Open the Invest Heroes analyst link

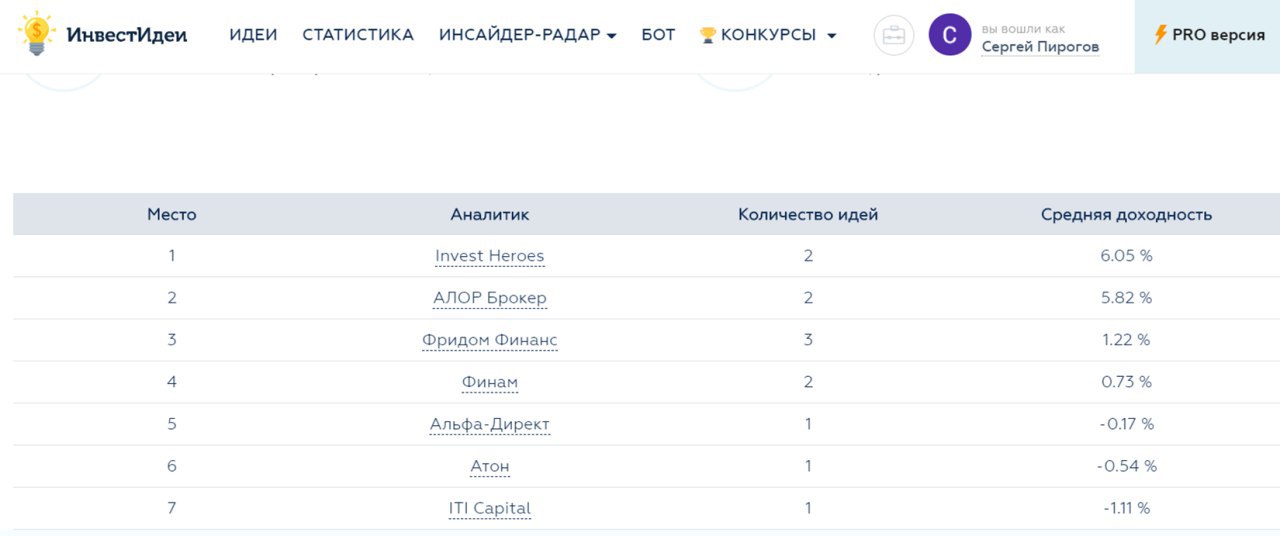coord(490,256)
